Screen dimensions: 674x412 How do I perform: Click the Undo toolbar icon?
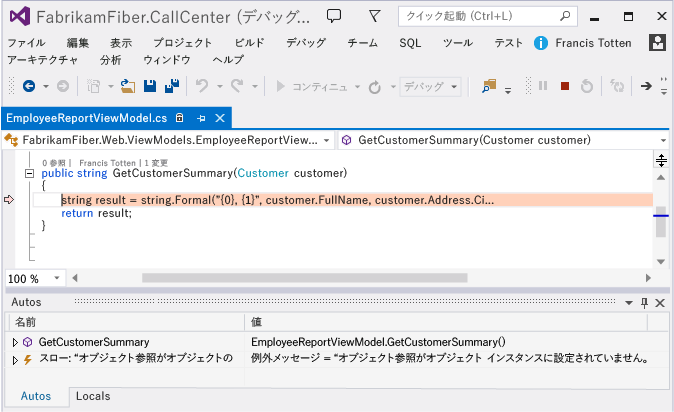(x=202, y=86)
